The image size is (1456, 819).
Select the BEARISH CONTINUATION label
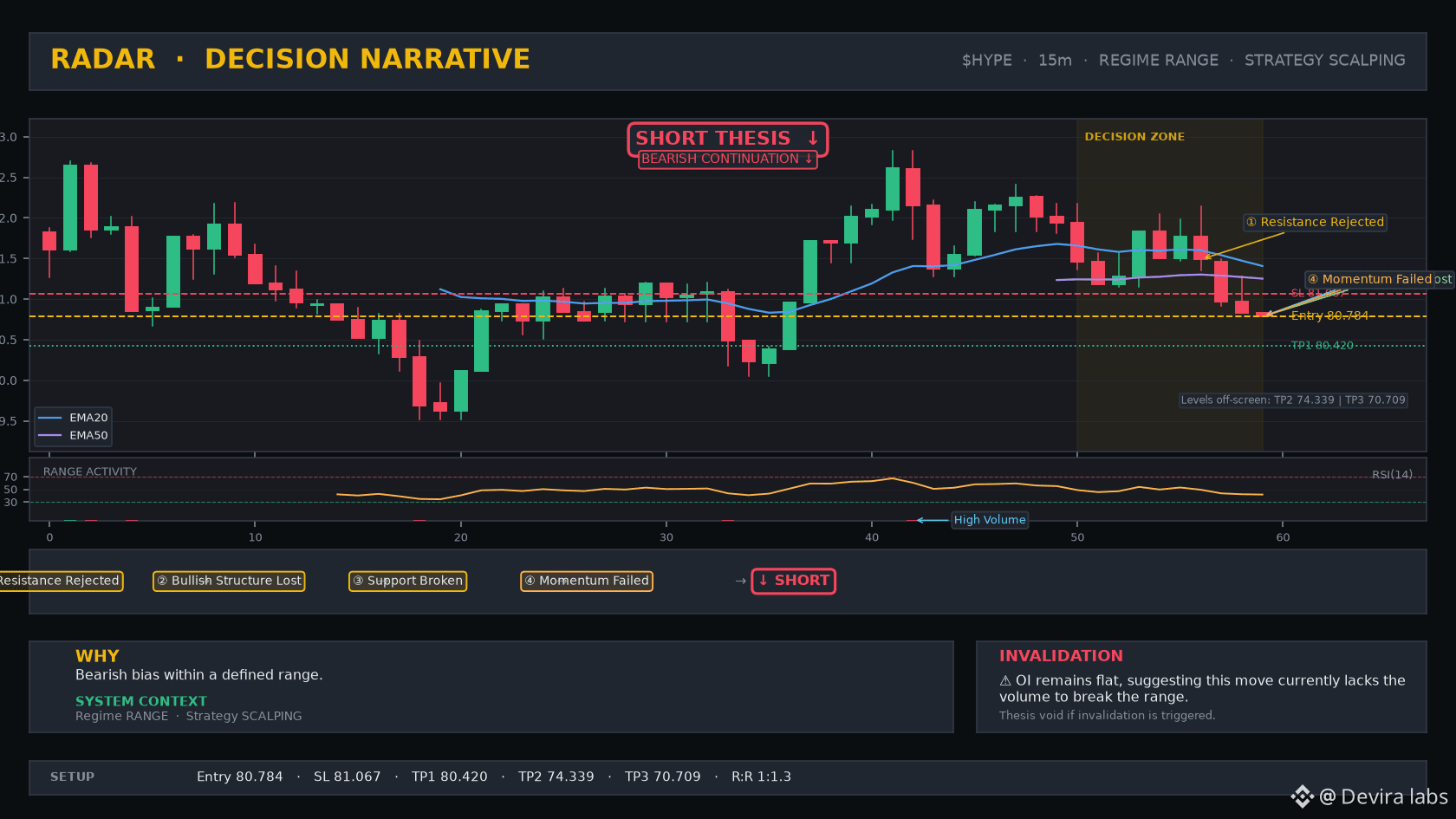(x=727, y=159)
